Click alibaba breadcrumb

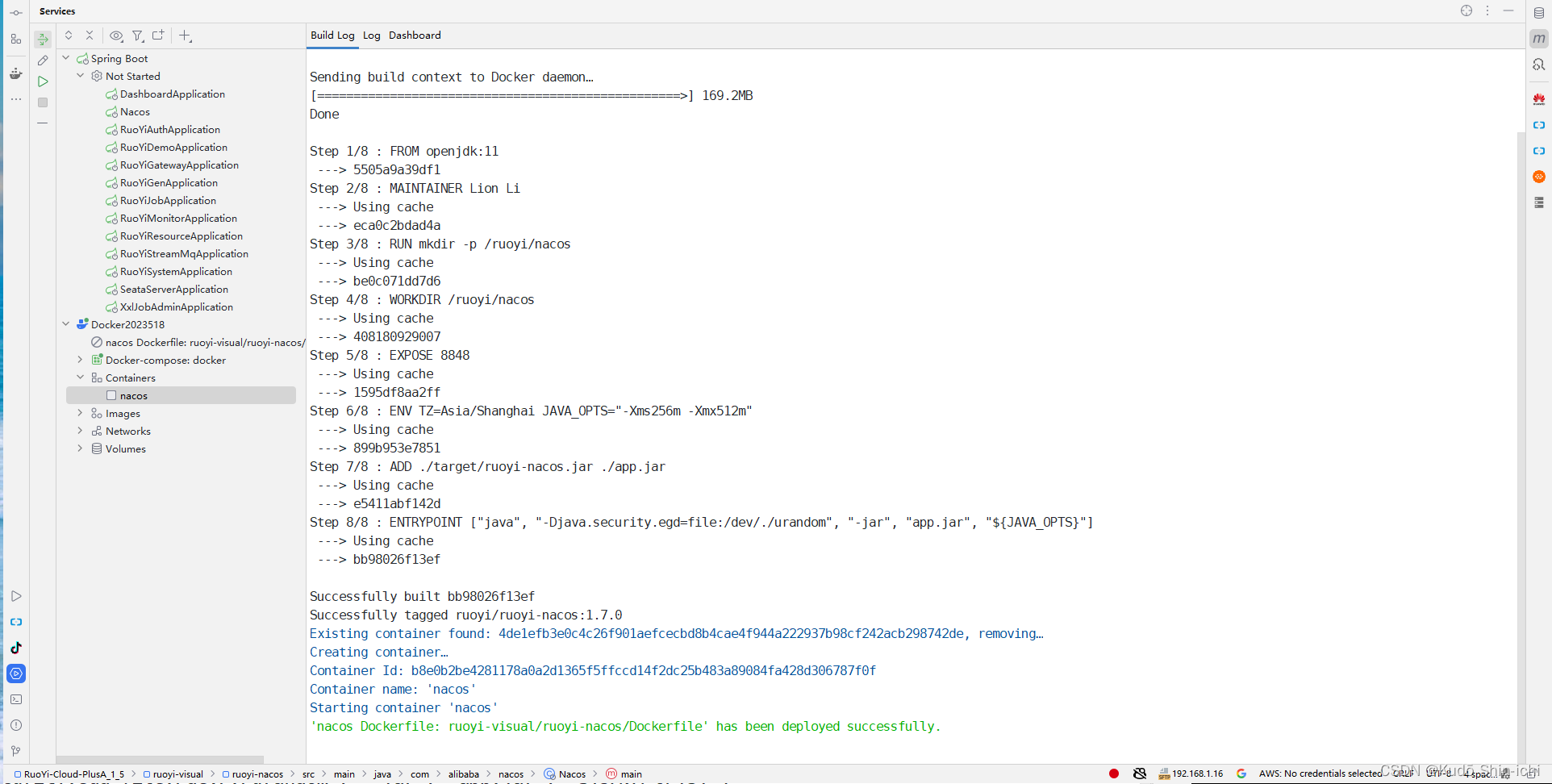click(464, 774)
